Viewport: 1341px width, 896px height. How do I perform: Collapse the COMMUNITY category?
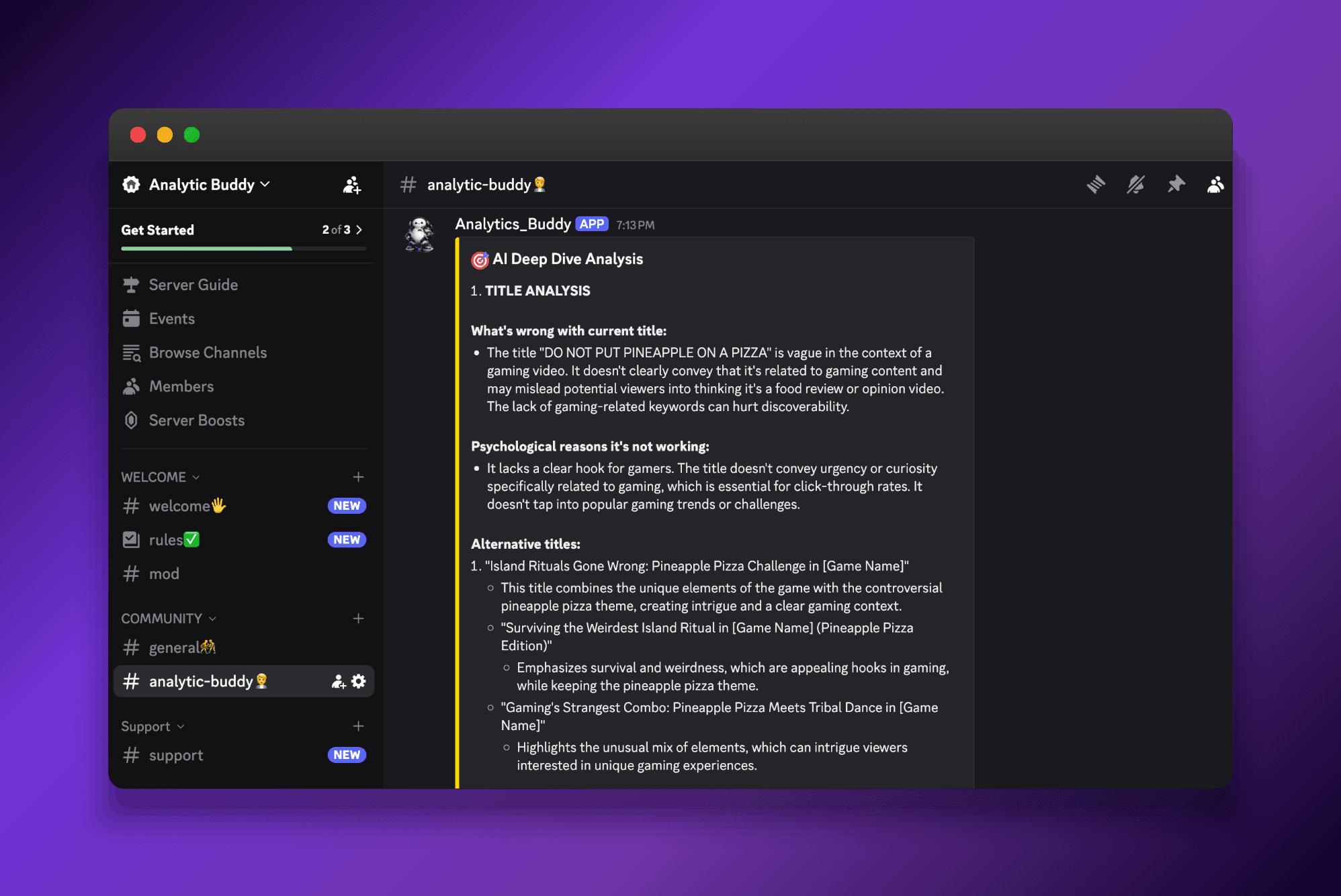(168, 618)
